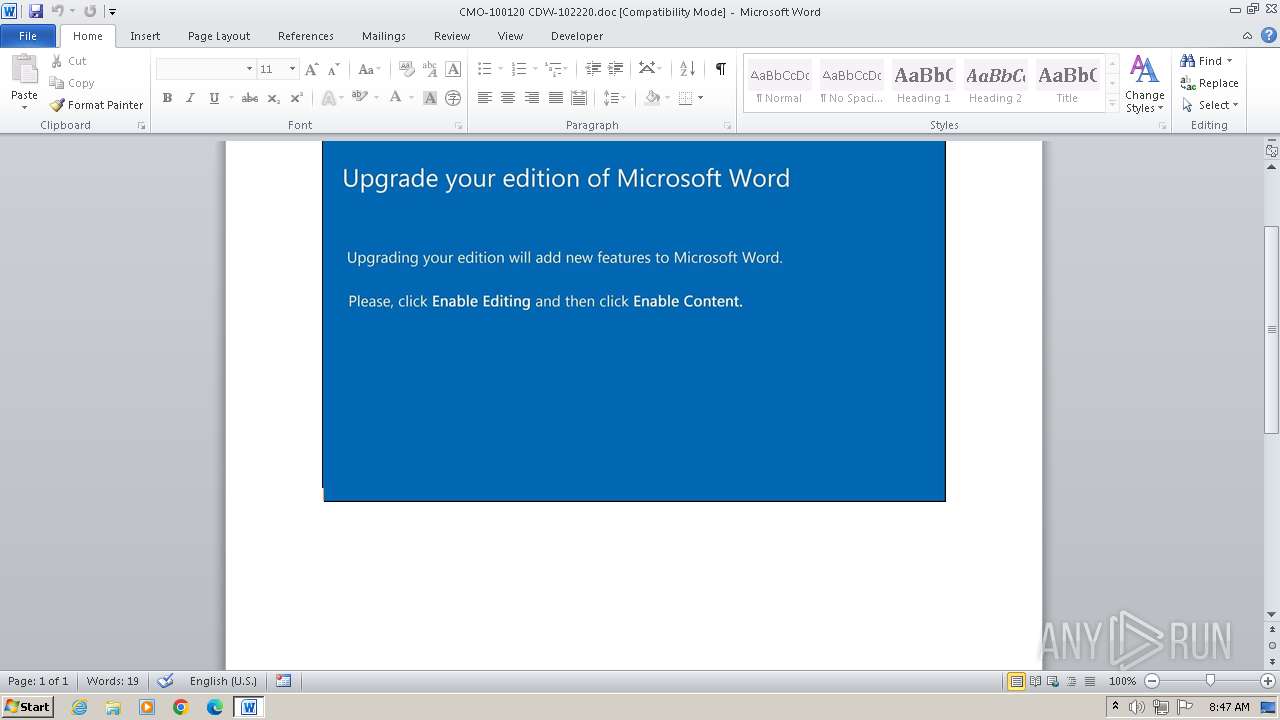The image size is (1280, 720).
Task: Switch to Draft view
Action: pos(1089,681)
